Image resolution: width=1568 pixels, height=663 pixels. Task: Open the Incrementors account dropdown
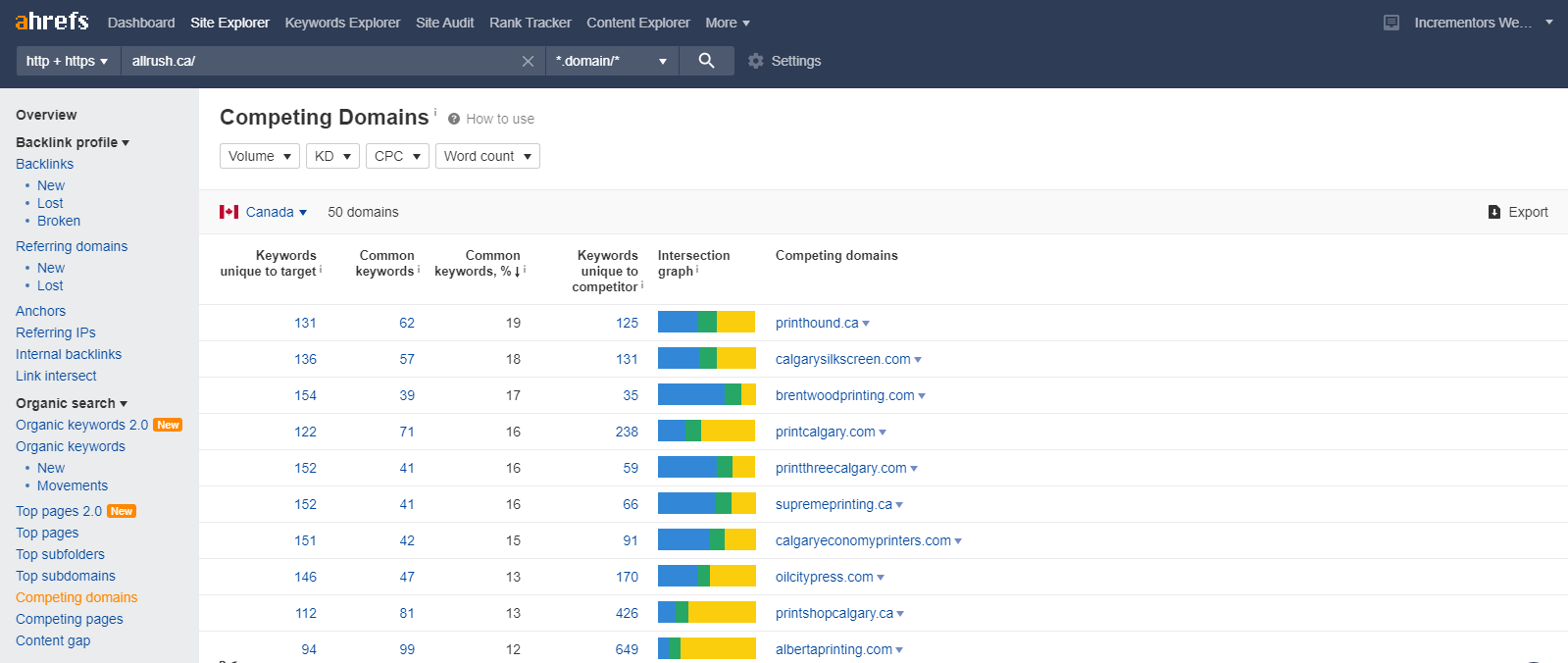1483,23
